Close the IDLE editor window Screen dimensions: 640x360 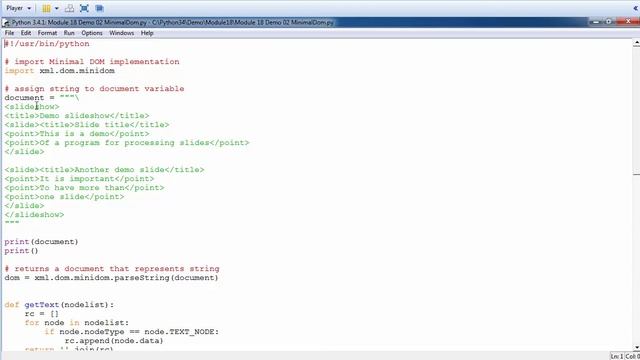628,22
